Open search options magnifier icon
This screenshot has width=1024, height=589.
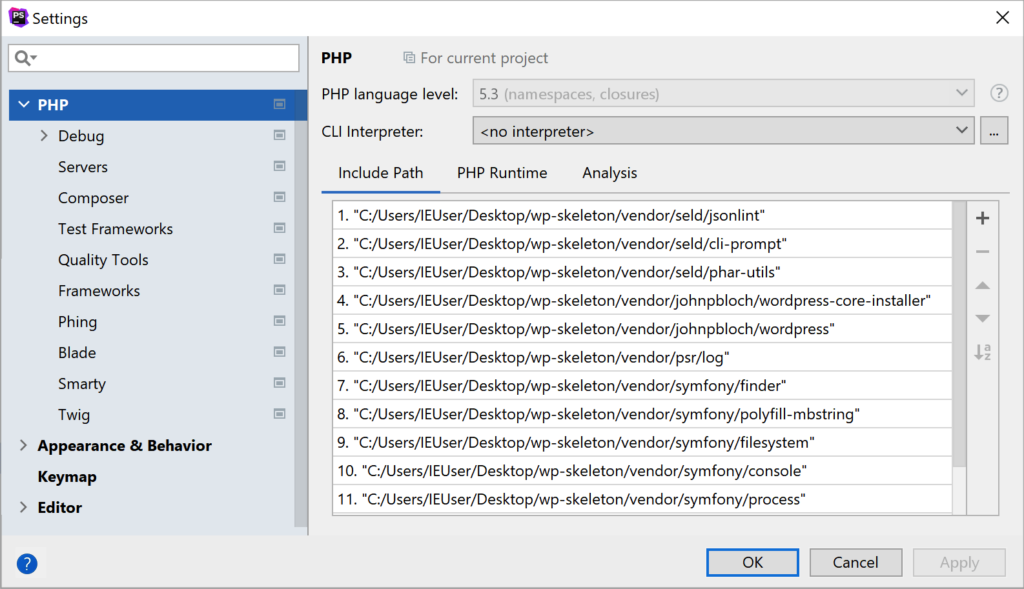pyautogui.click(x=25, y=58)
